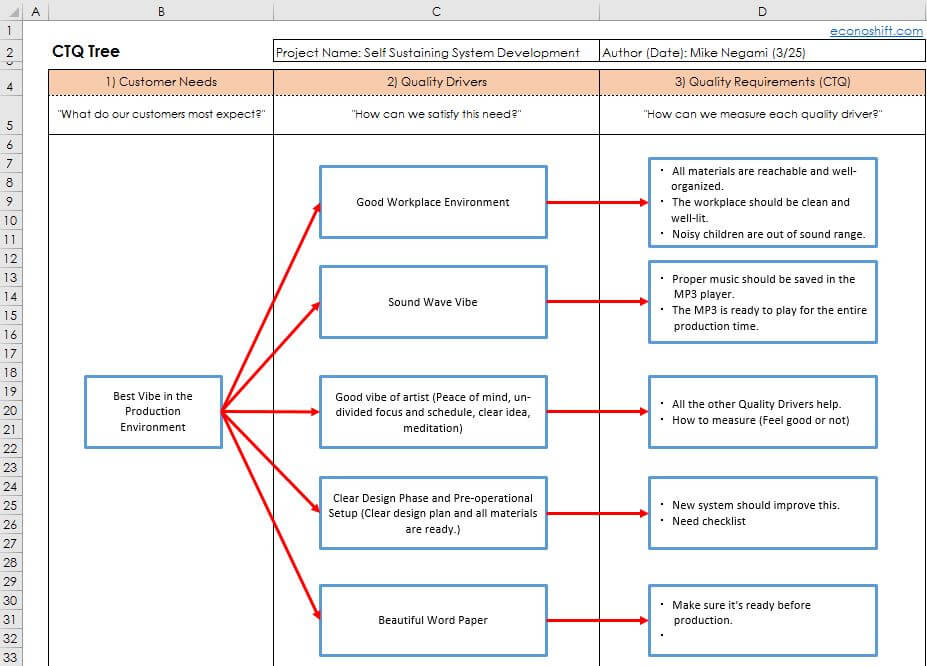The height and width of the screenshot is (666, 927).
Task: Select the 'All materials are reachable' requirements box
Action: tap(763, 202)
